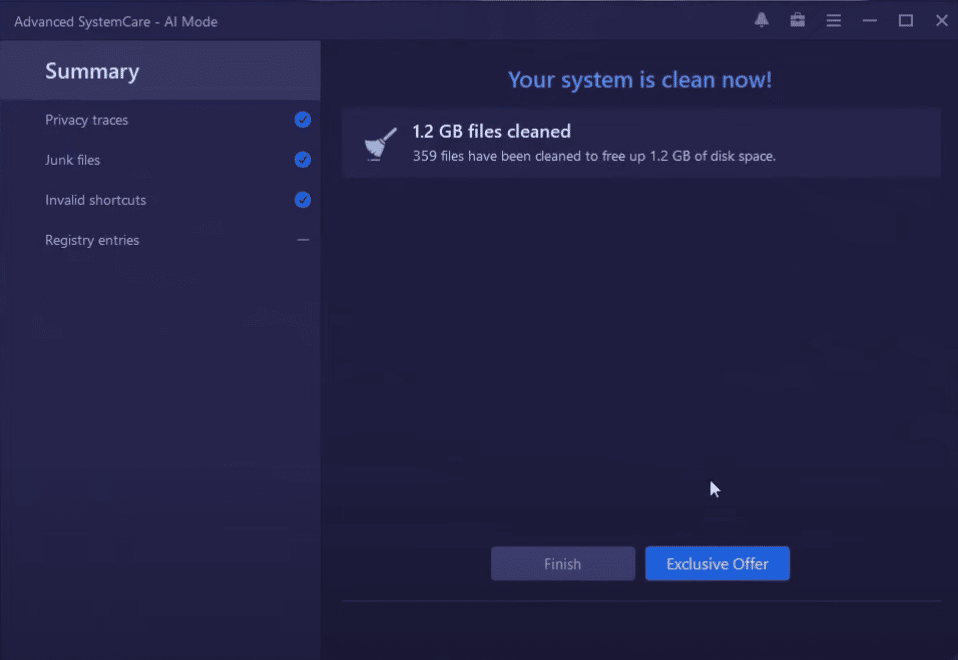Viewport: 958px width, 660px height.
Task: Open the notifications bell icon
Action: [x=761, y=20]
